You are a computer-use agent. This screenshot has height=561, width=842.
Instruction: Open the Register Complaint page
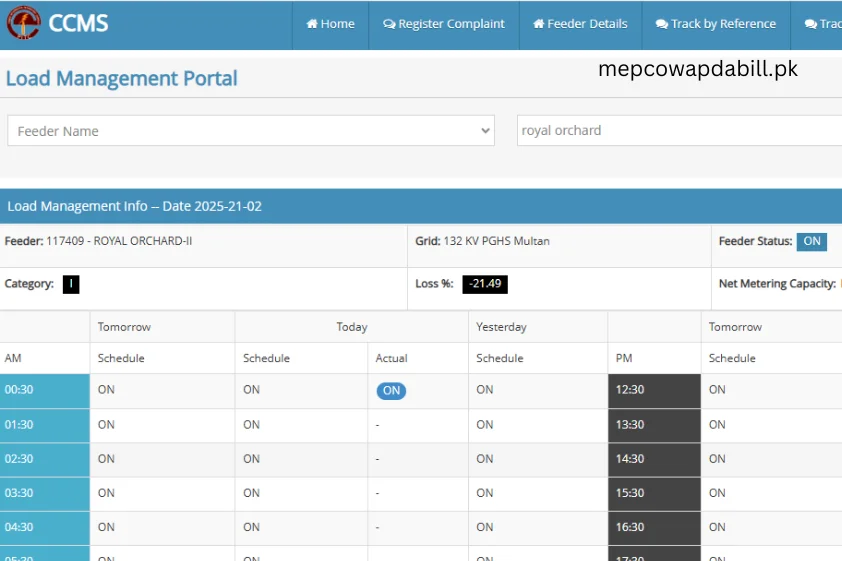click(x=444, y=24)
